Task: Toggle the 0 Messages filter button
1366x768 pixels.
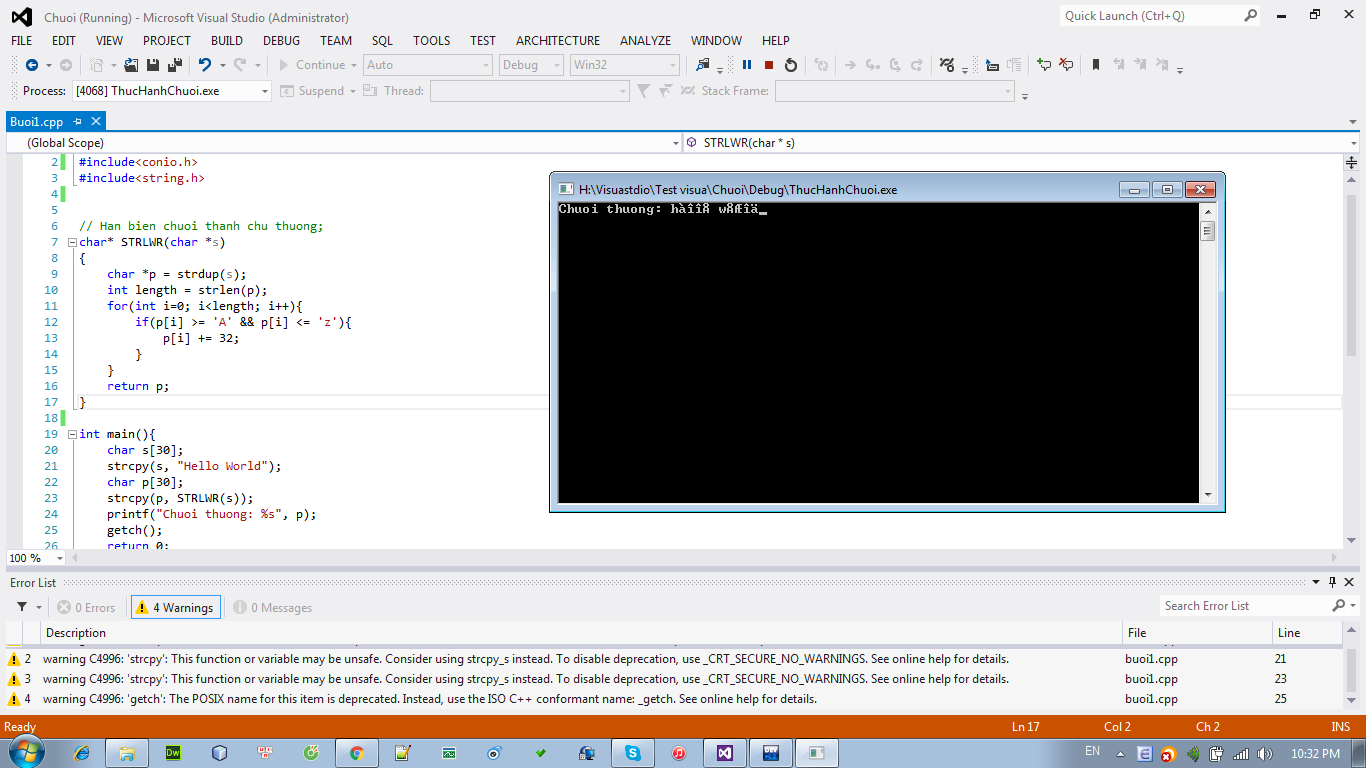Action: click(273, 607)
